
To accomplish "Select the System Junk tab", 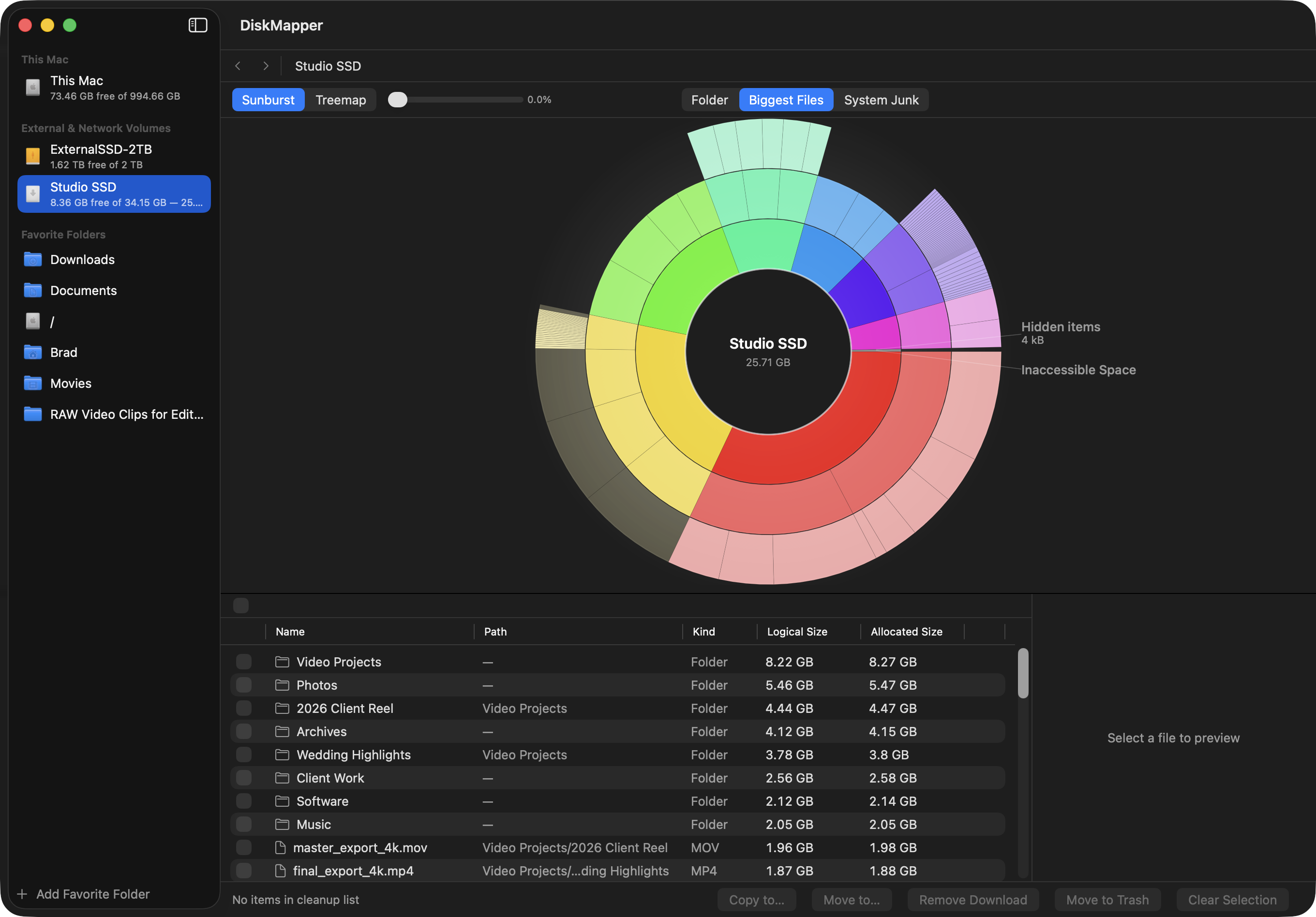I will (881, 100).
